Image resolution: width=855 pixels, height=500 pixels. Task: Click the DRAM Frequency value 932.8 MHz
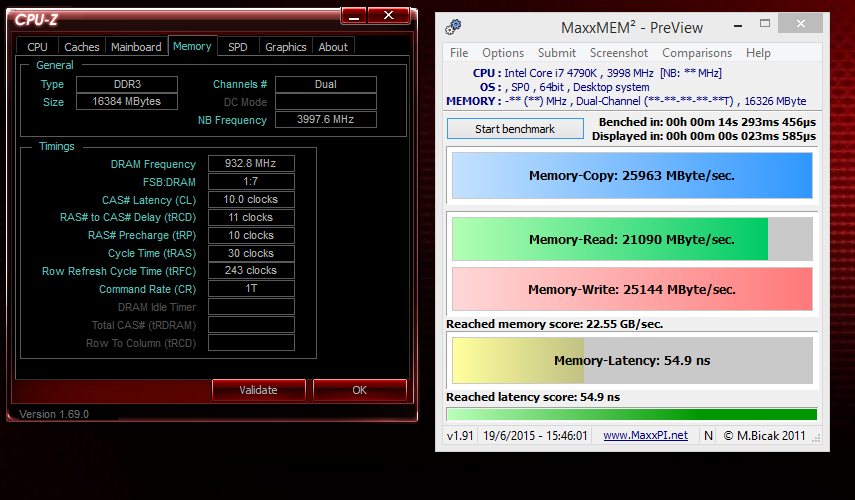coord(251,163)
